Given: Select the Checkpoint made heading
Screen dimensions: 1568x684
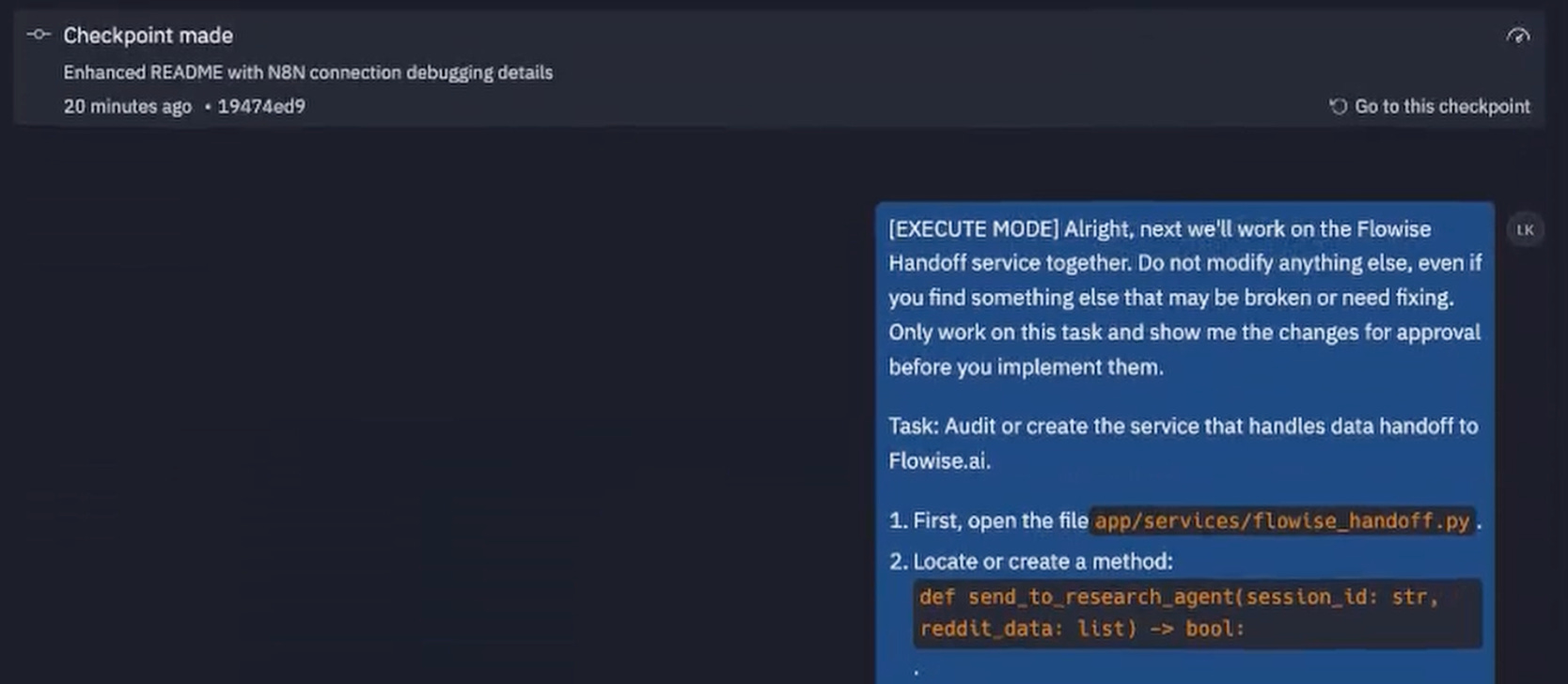Looking at the screenshot, I should point(148,36).
